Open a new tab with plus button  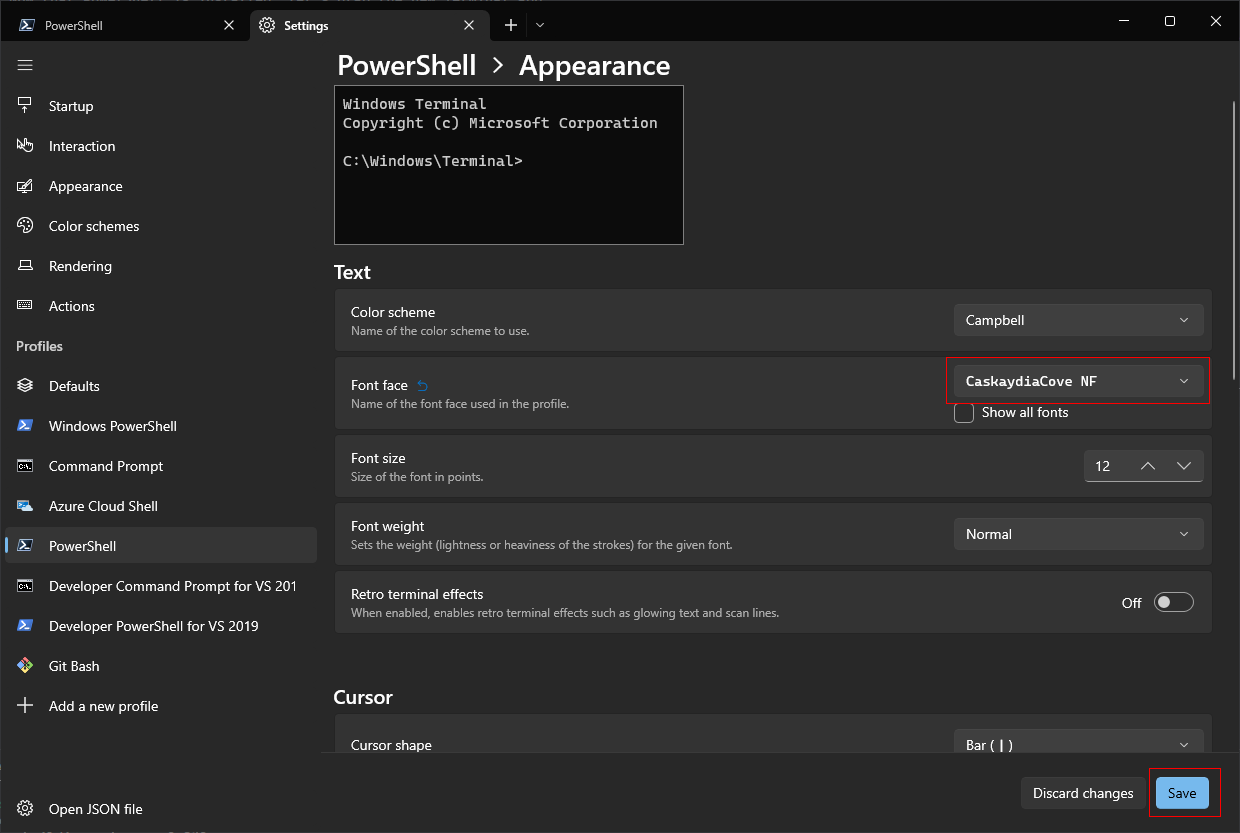click(x=510, y=25)
